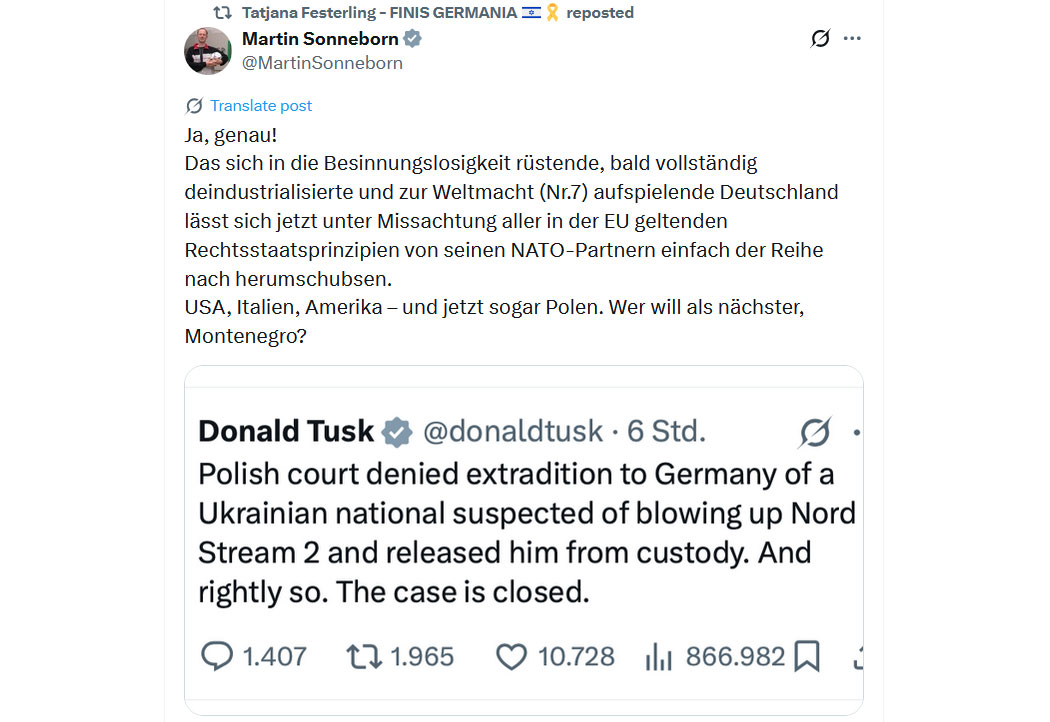This screenshot has width=1050, height=722.
Task: Click Grok icon in the quoted Tusk post
Action: 815,432
